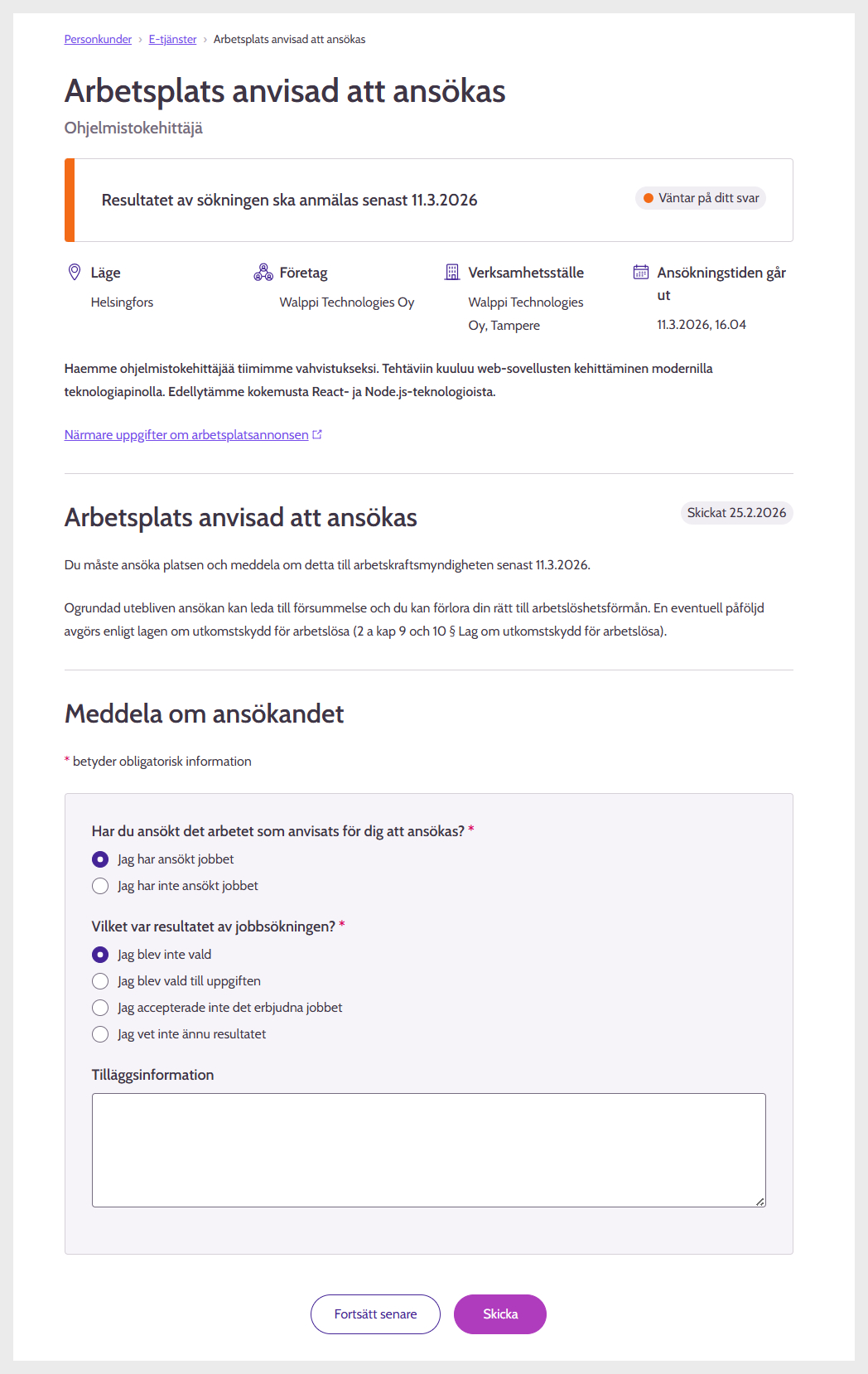Open the E-tjänster breadcrumb link
868x1374 pixels.
point(172,39)
